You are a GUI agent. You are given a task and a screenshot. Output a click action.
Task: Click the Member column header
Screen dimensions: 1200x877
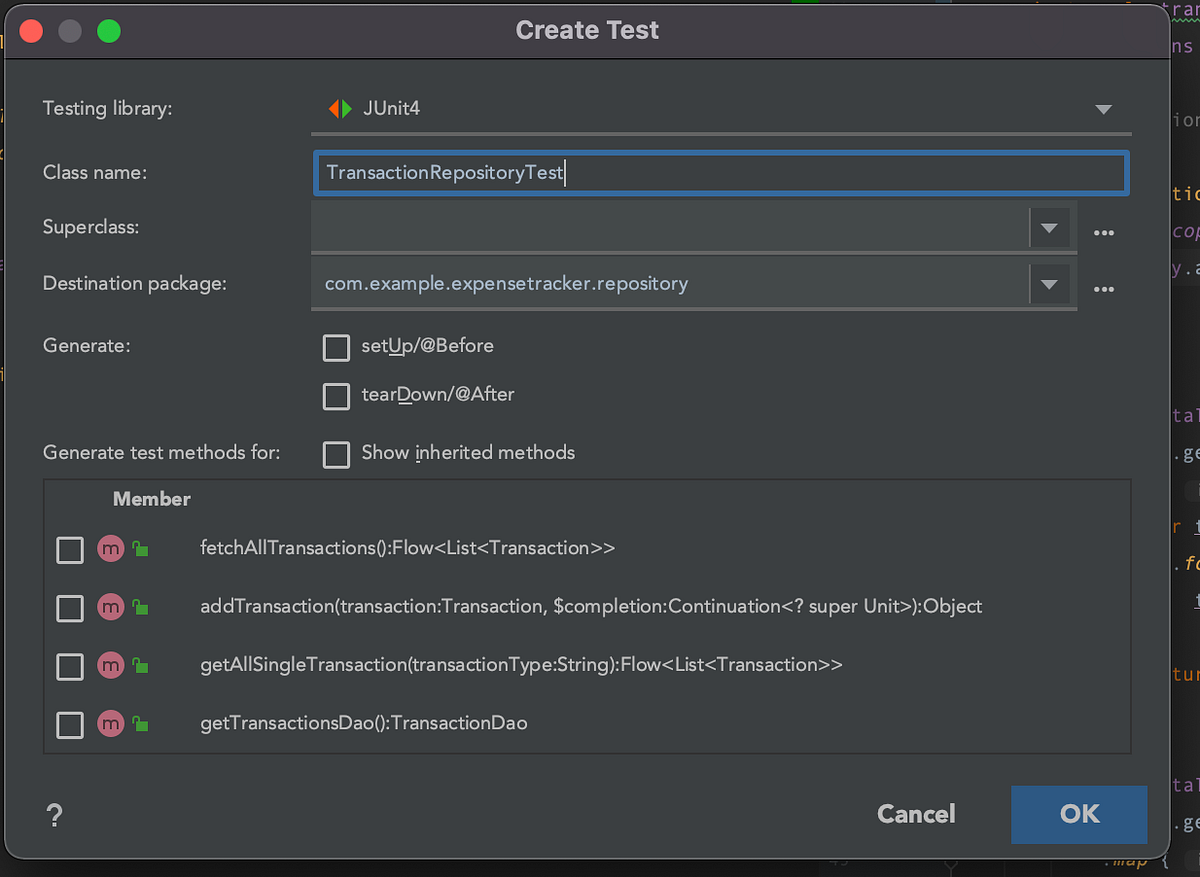tap(151, 498)
